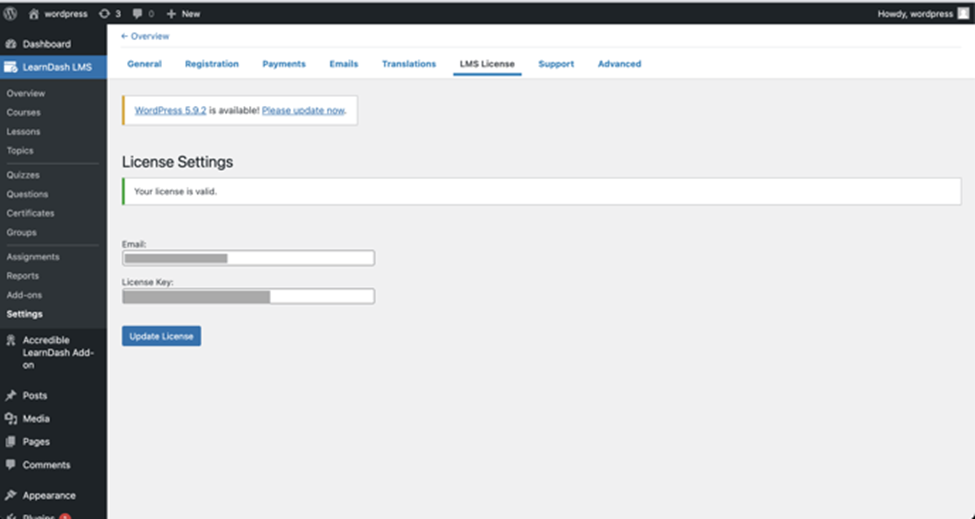
Task: Open the Advanced tab
Action: coord(620,64)
